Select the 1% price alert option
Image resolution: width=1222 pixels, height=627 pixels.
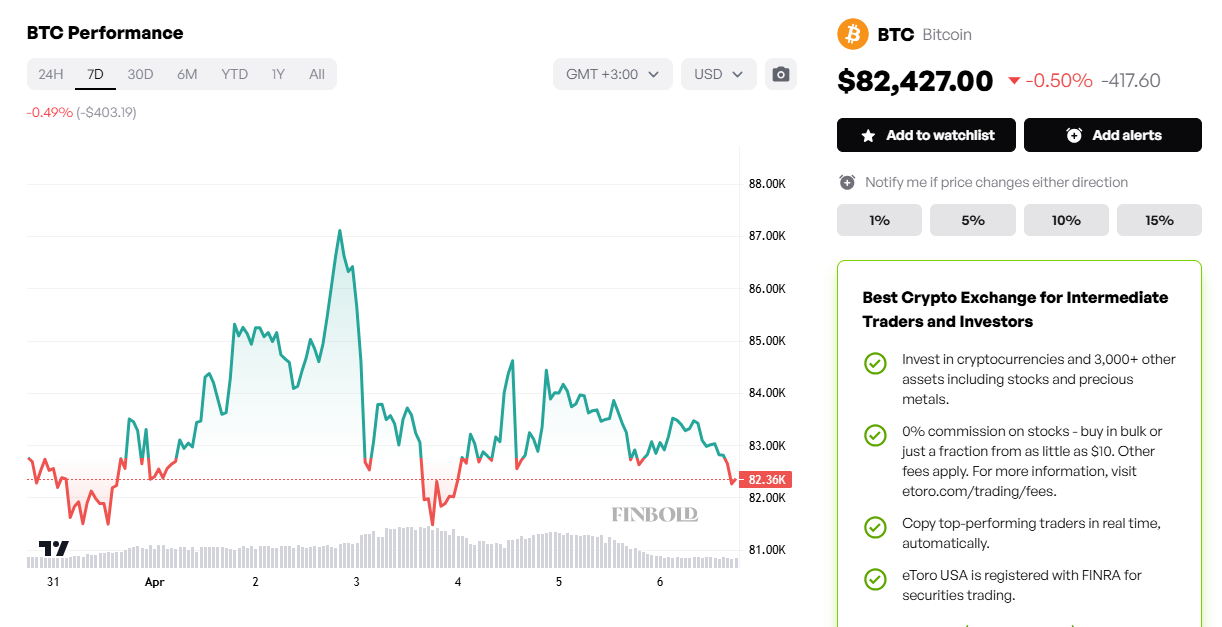pyautogui.click(x=879, y=220)
